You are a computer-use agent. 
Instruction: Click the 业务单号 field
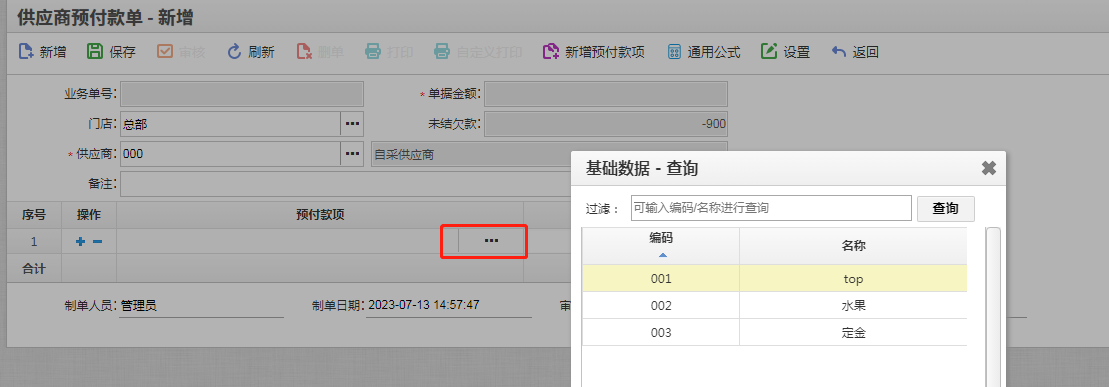(242, 94)
